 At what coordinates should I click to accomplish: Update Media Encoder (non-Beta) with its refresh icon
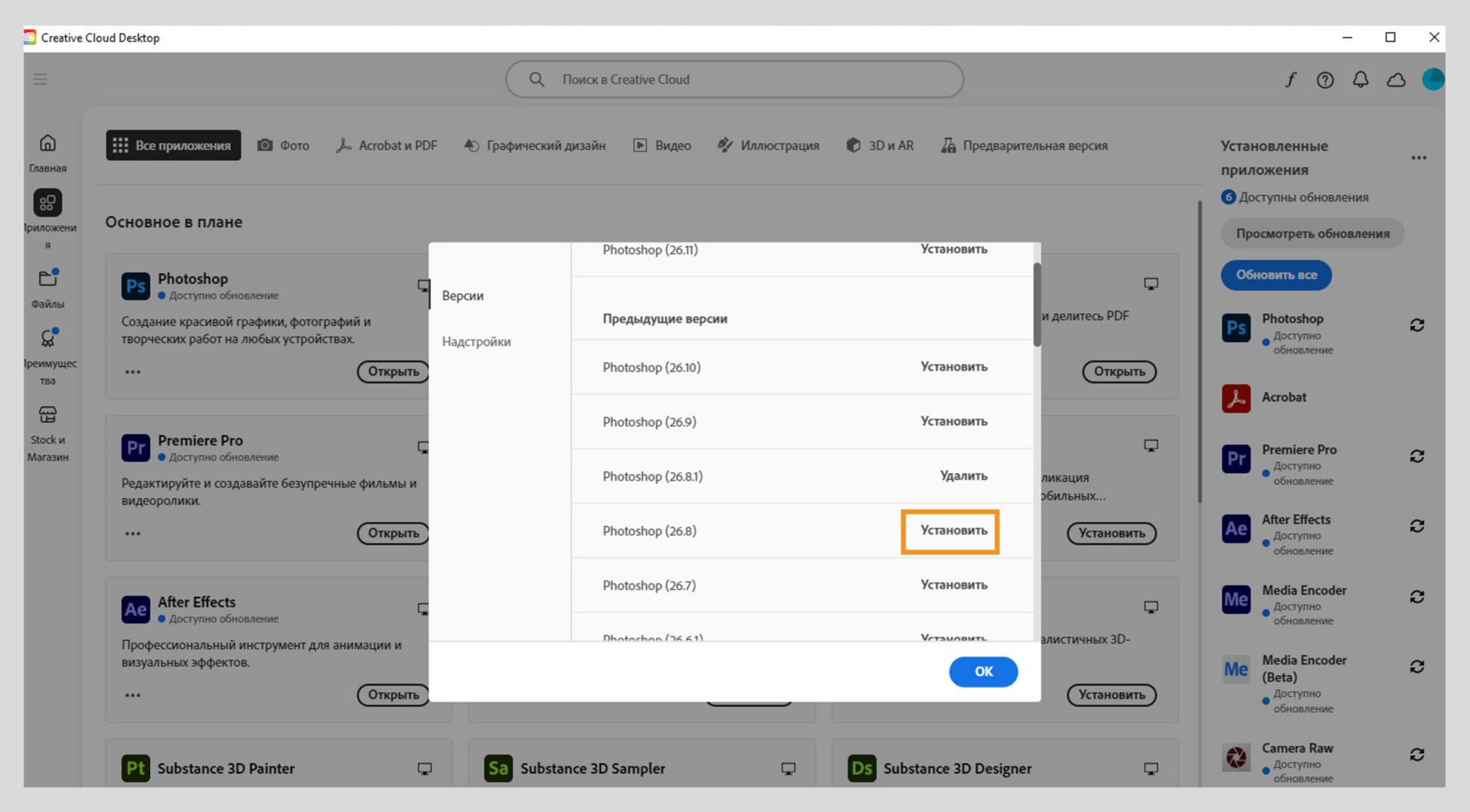click(x=1417, y=596)
